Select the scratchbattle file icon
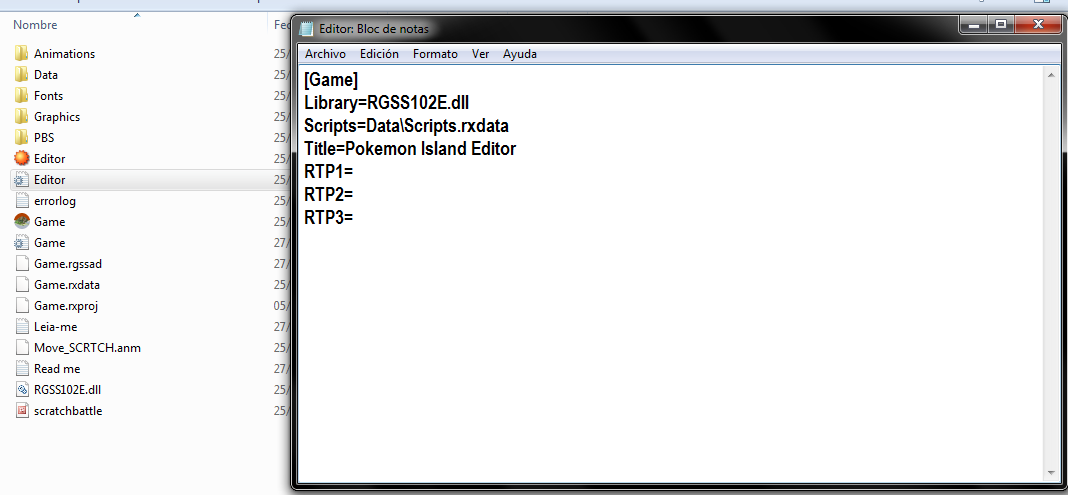Screen dimensions: 1068x495 (21, 411)
